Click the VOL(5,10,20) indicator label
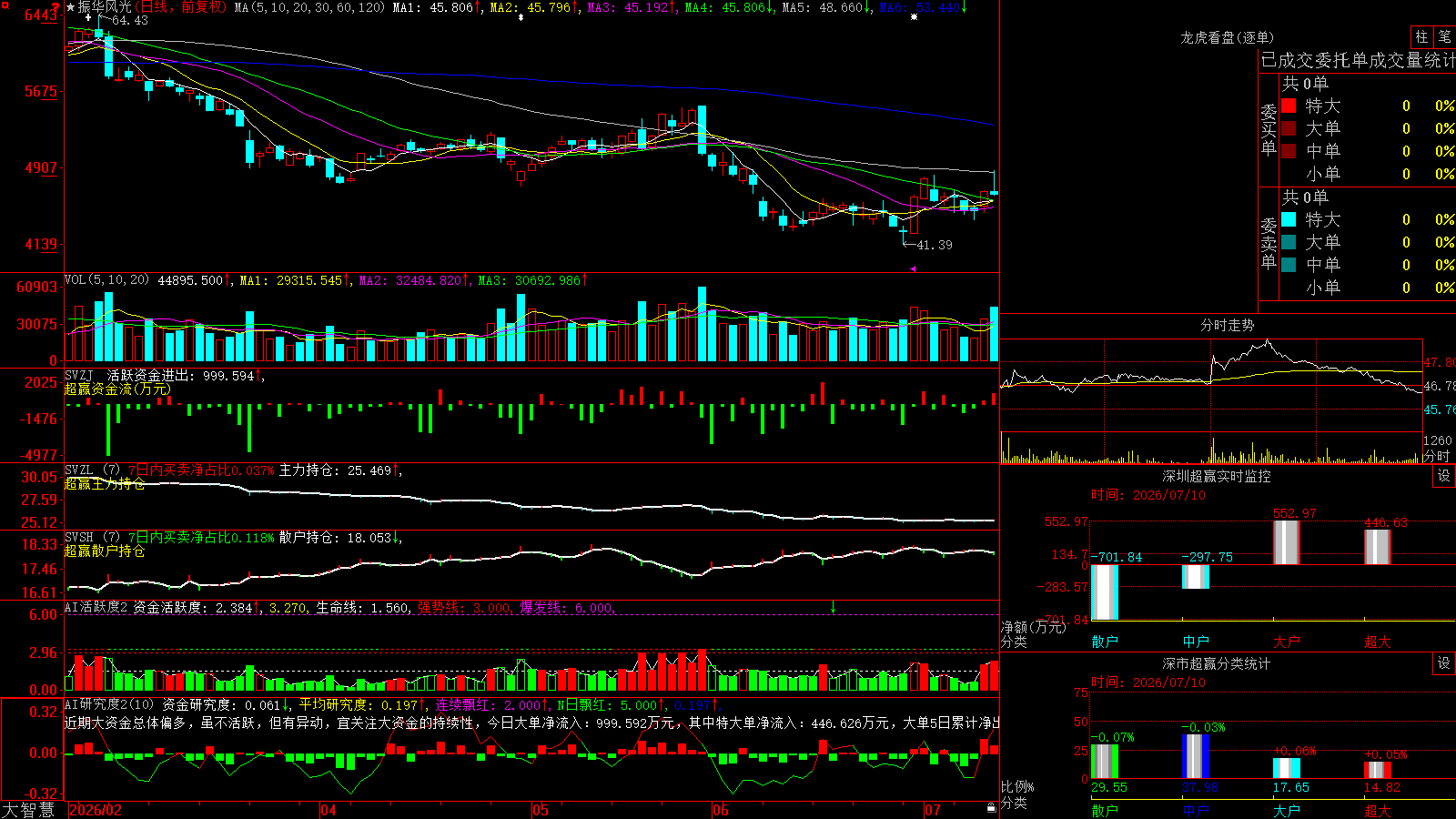1456x819 pixels. coord(106,280)
